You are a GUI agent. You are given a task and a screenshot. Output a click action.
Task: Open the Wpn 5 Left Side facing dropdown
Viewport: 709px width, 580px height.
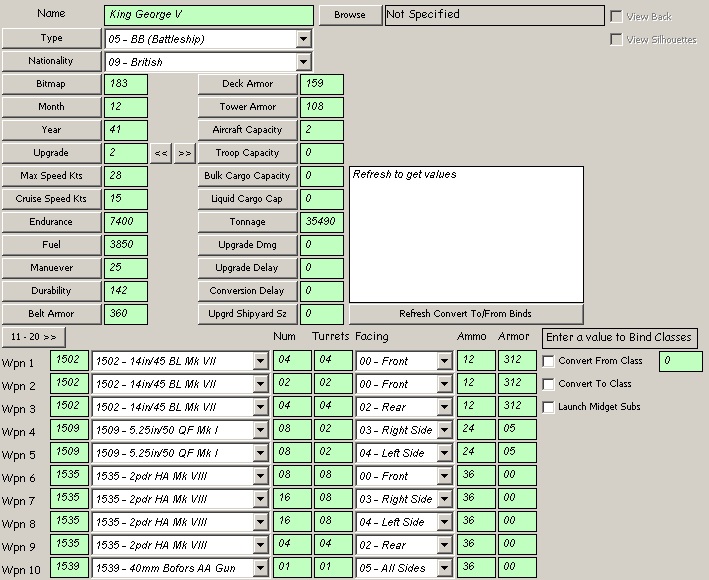coord(444,453)
